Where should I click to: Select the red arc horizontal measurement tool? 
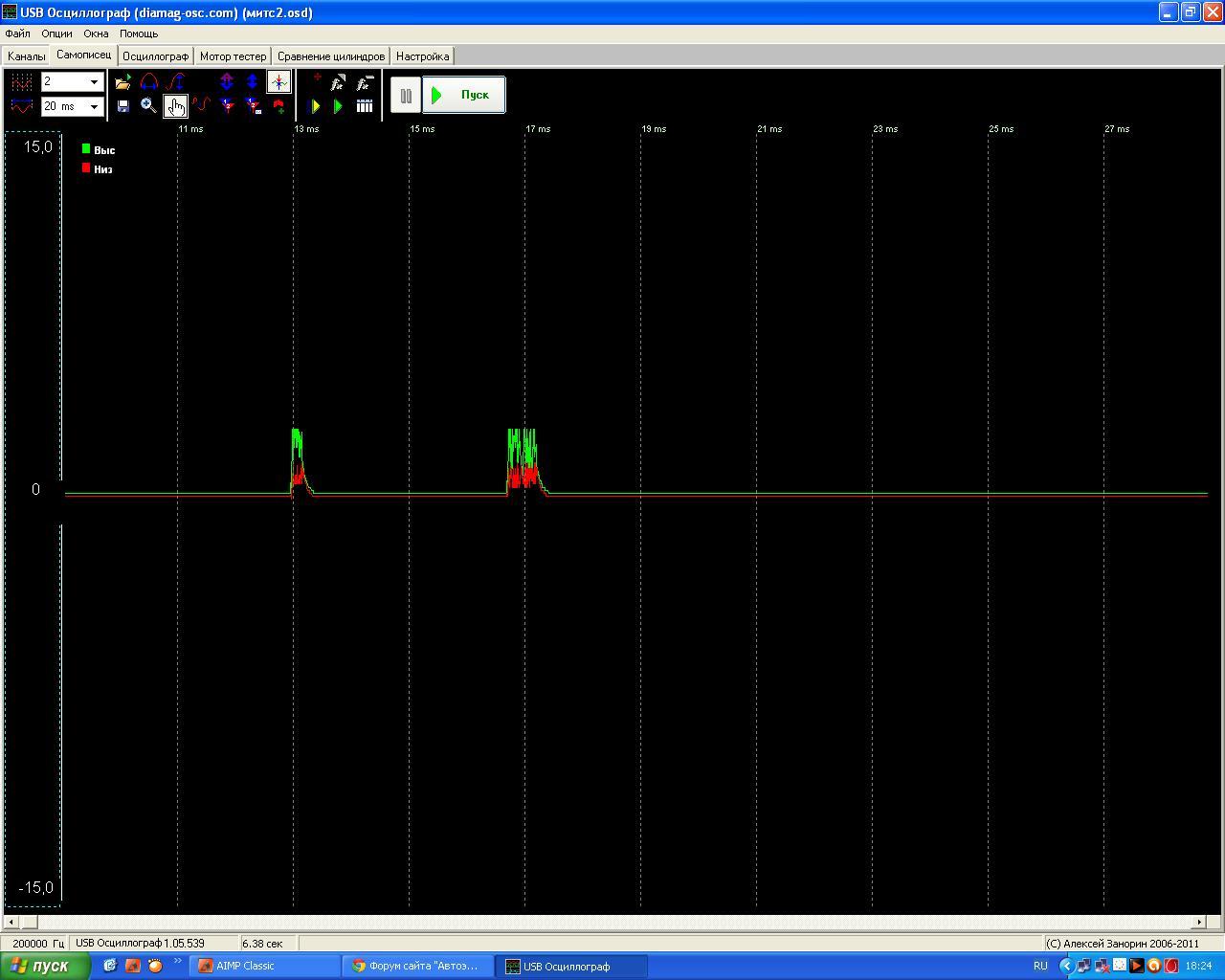click(149, 82)
